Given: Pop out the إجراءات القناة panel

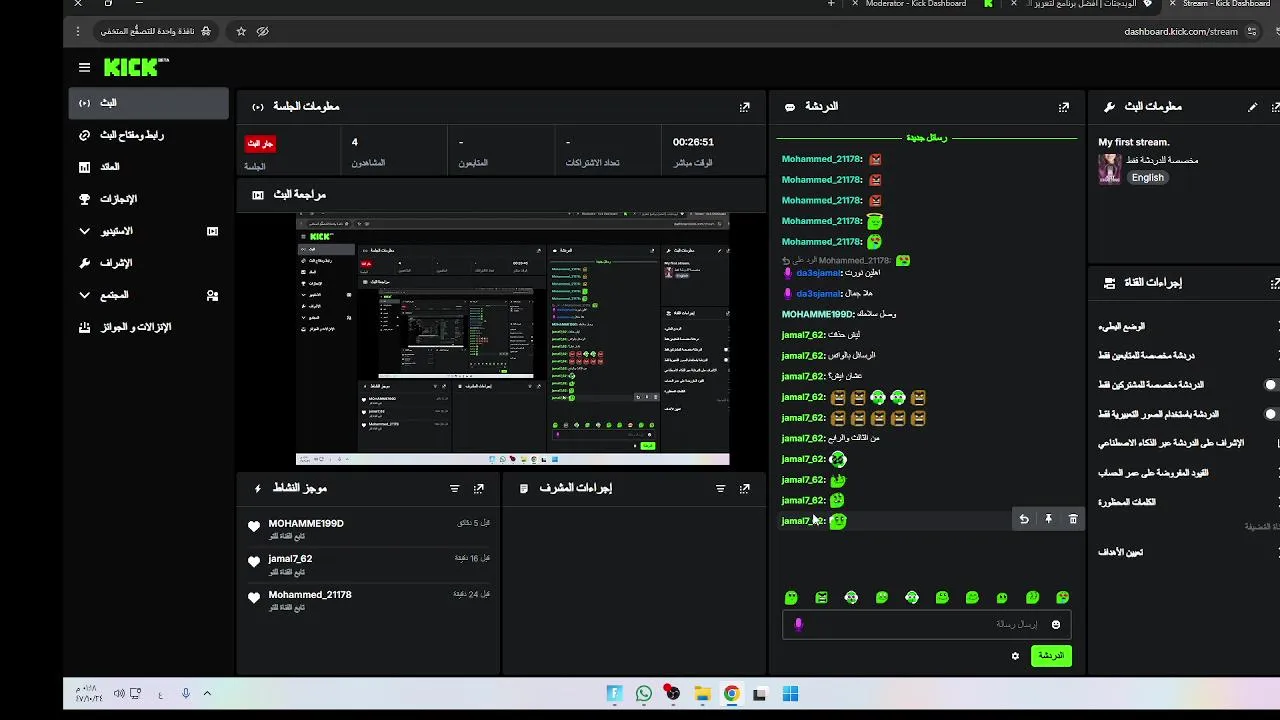Looking at the screenshot, I should tap(1275, 283).
